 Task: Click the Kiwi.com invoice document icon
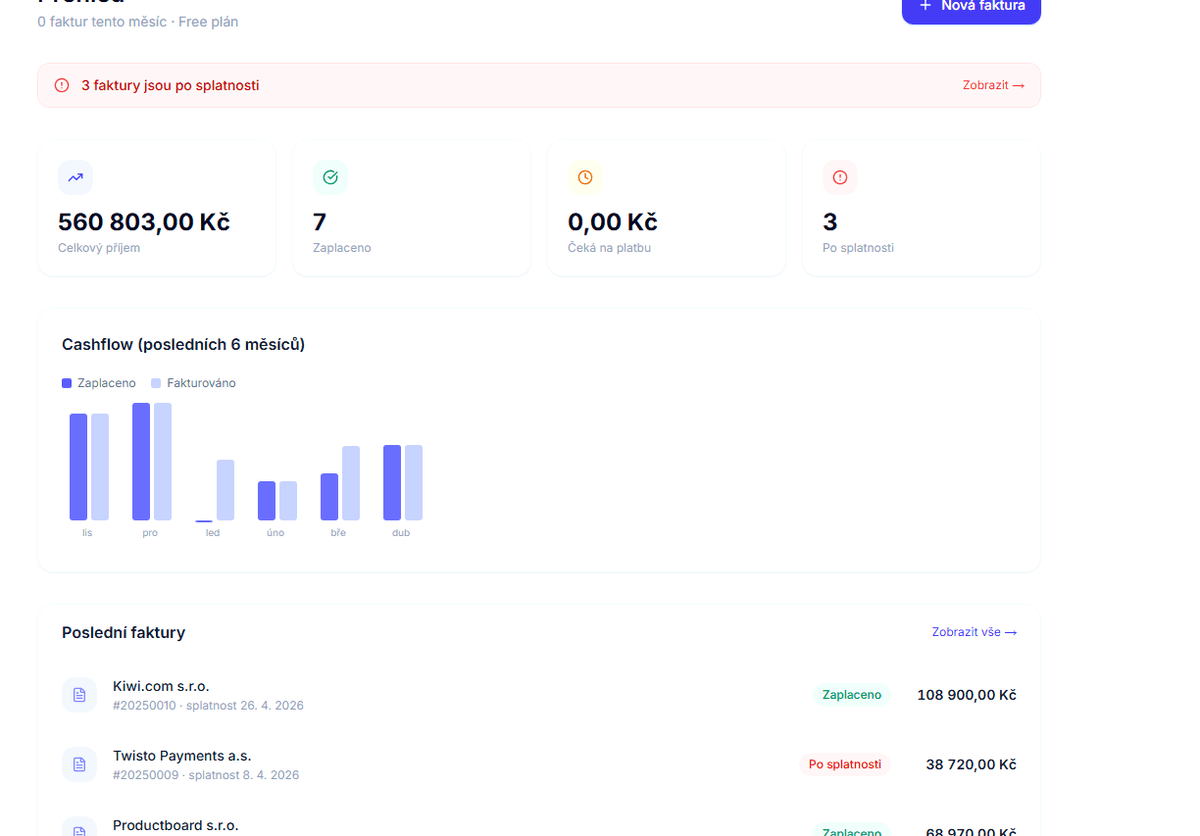tap(79, 695)
